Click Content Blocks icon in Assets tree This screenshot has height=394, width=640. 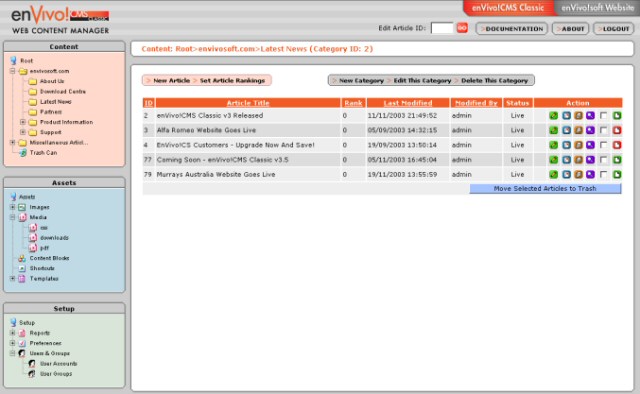click(22, 258)
